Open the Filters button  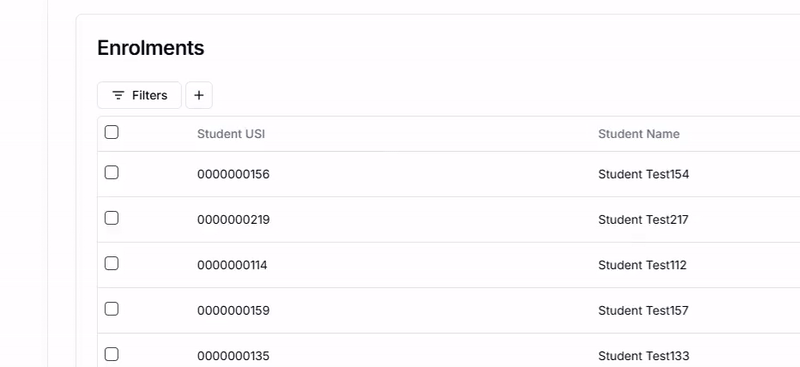[139, 95]
